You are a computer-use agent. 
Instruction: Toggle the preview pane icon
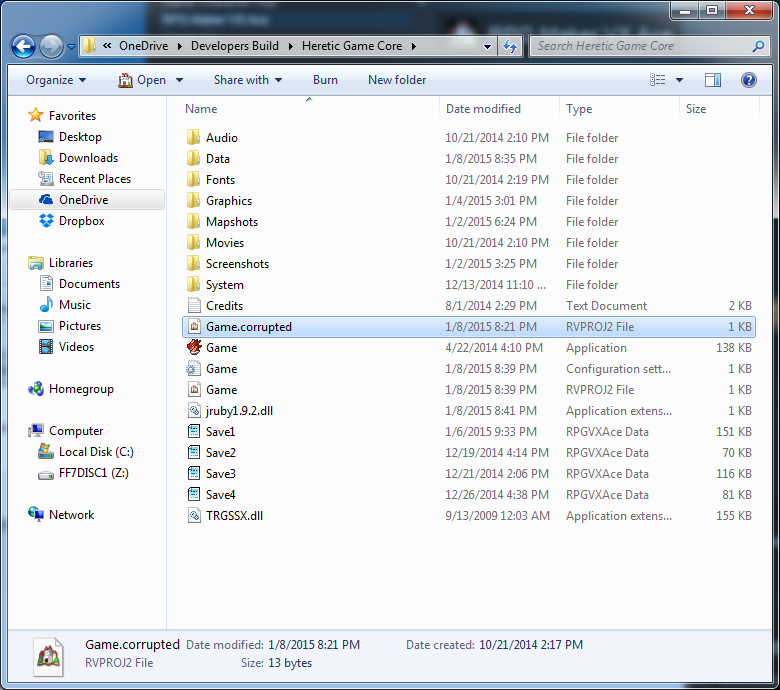point(712,80)
